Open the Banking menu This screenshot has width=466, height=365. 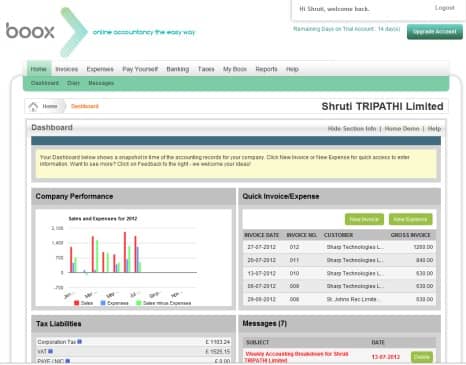click(x=178, y=69)
